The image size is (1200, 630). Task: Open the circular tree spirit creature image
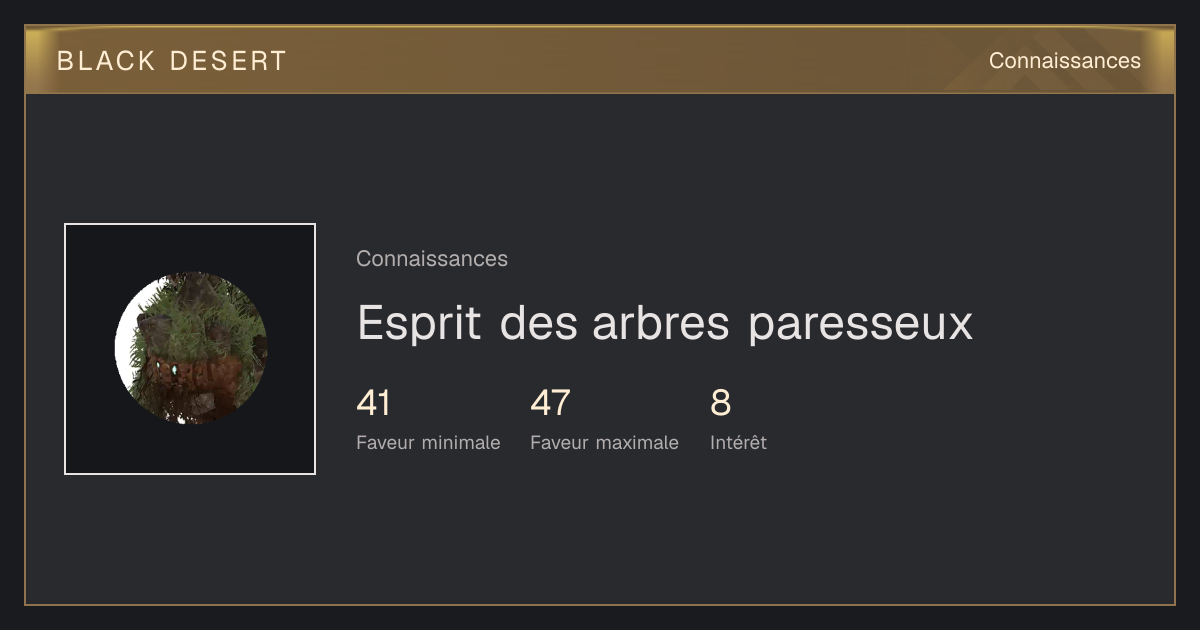191,348
